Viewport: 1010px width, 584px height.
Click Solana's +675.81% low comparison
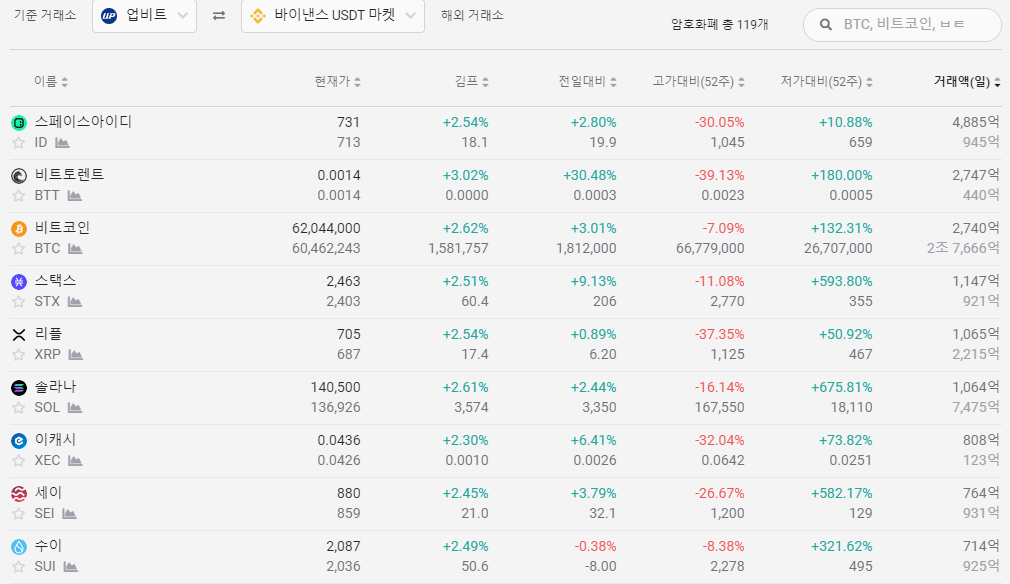[841, 387]
